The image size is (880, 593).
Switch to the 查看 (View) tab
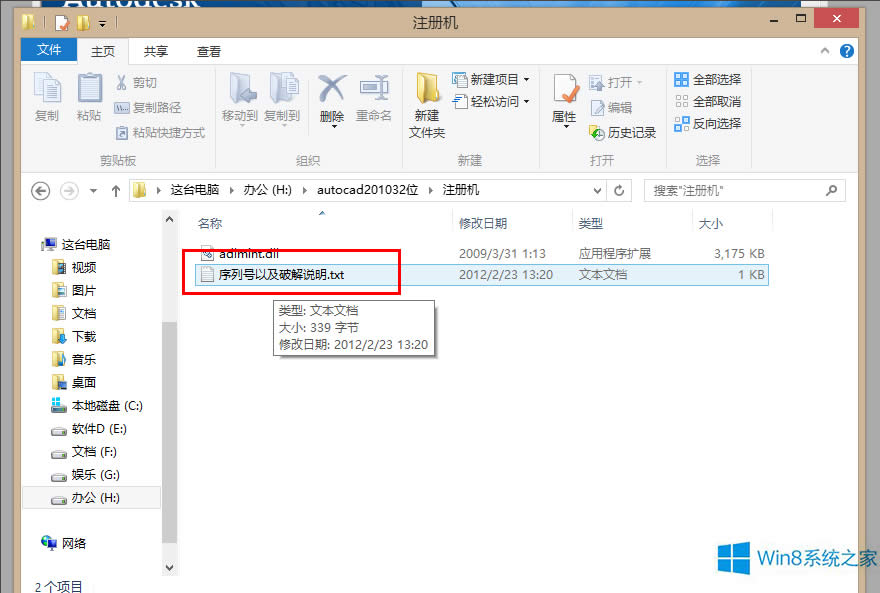click(208, 50)
